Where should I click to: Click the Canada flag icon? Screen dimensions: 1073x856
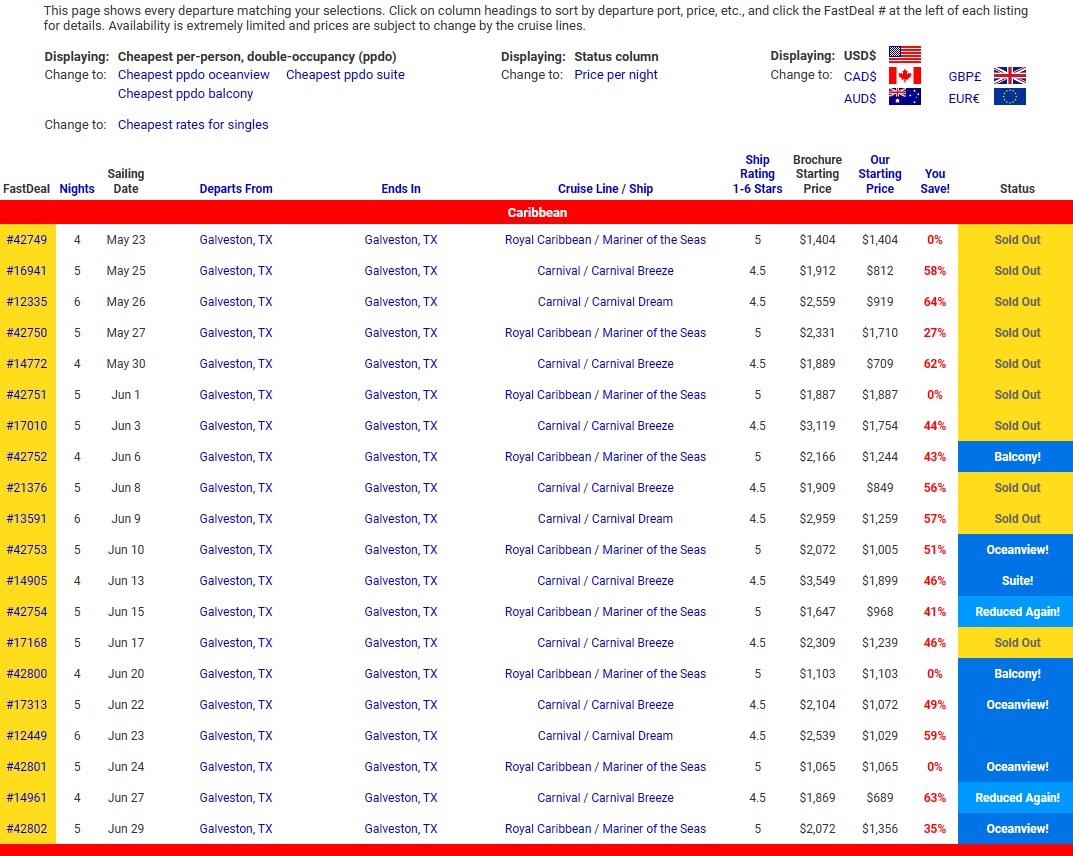(x=905, y=76)
